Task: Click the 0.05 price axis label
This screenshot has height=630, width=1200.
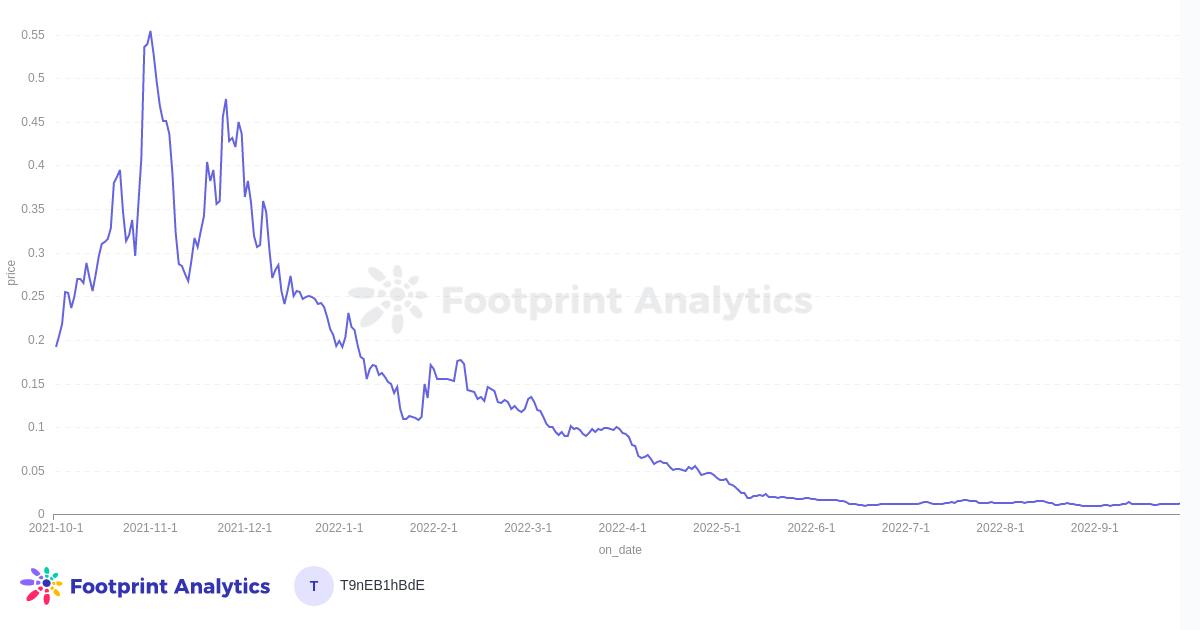Action: point(33,471)
